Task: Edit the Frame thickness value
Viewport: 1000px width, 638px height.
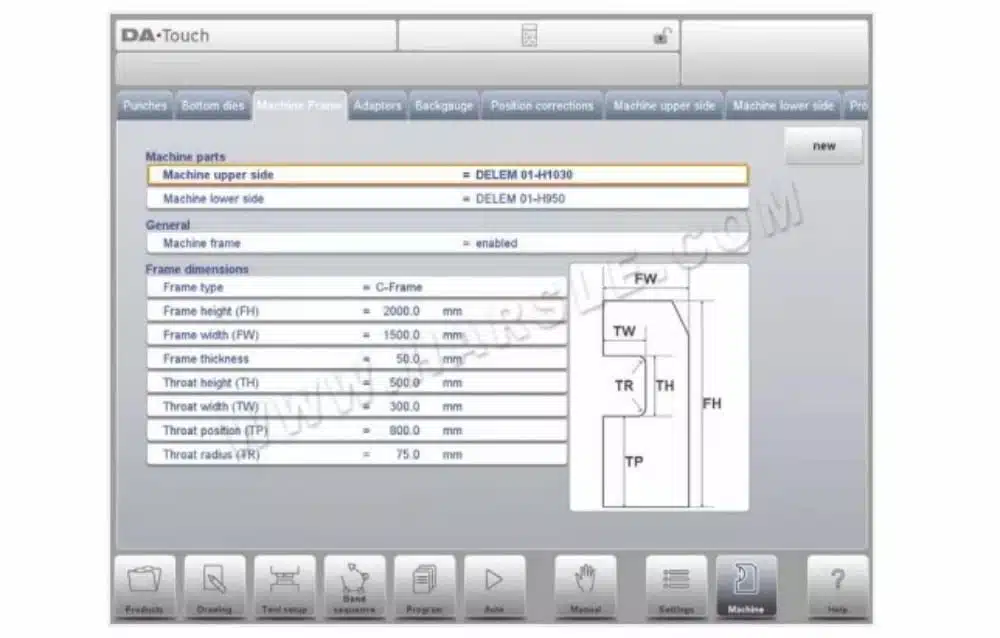Action: [x=357, y=359]
